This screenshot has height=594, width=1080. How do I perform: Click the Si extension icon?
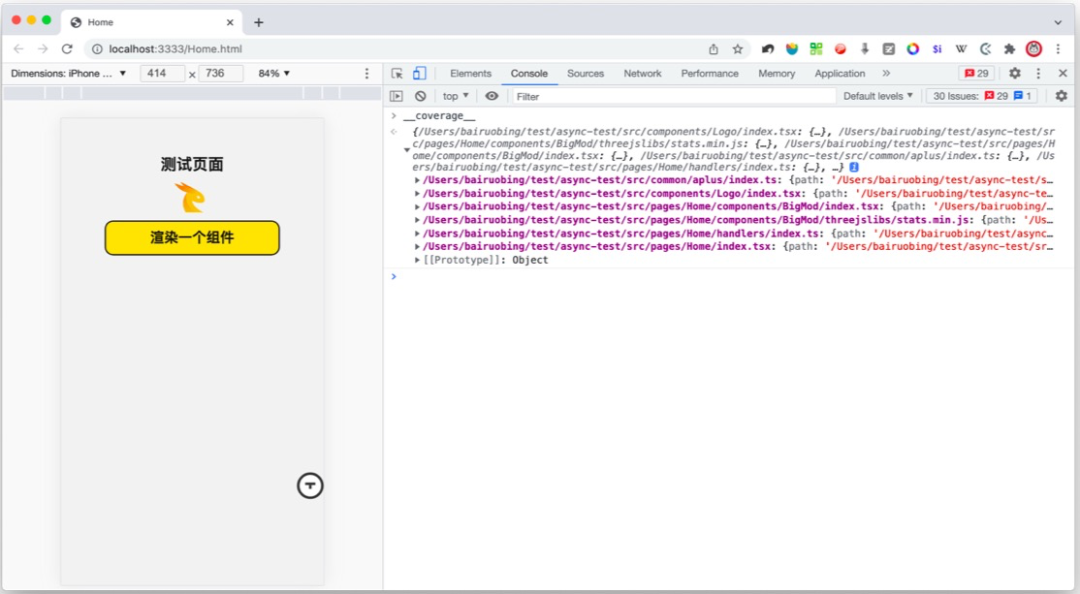[x=937, y=49]
